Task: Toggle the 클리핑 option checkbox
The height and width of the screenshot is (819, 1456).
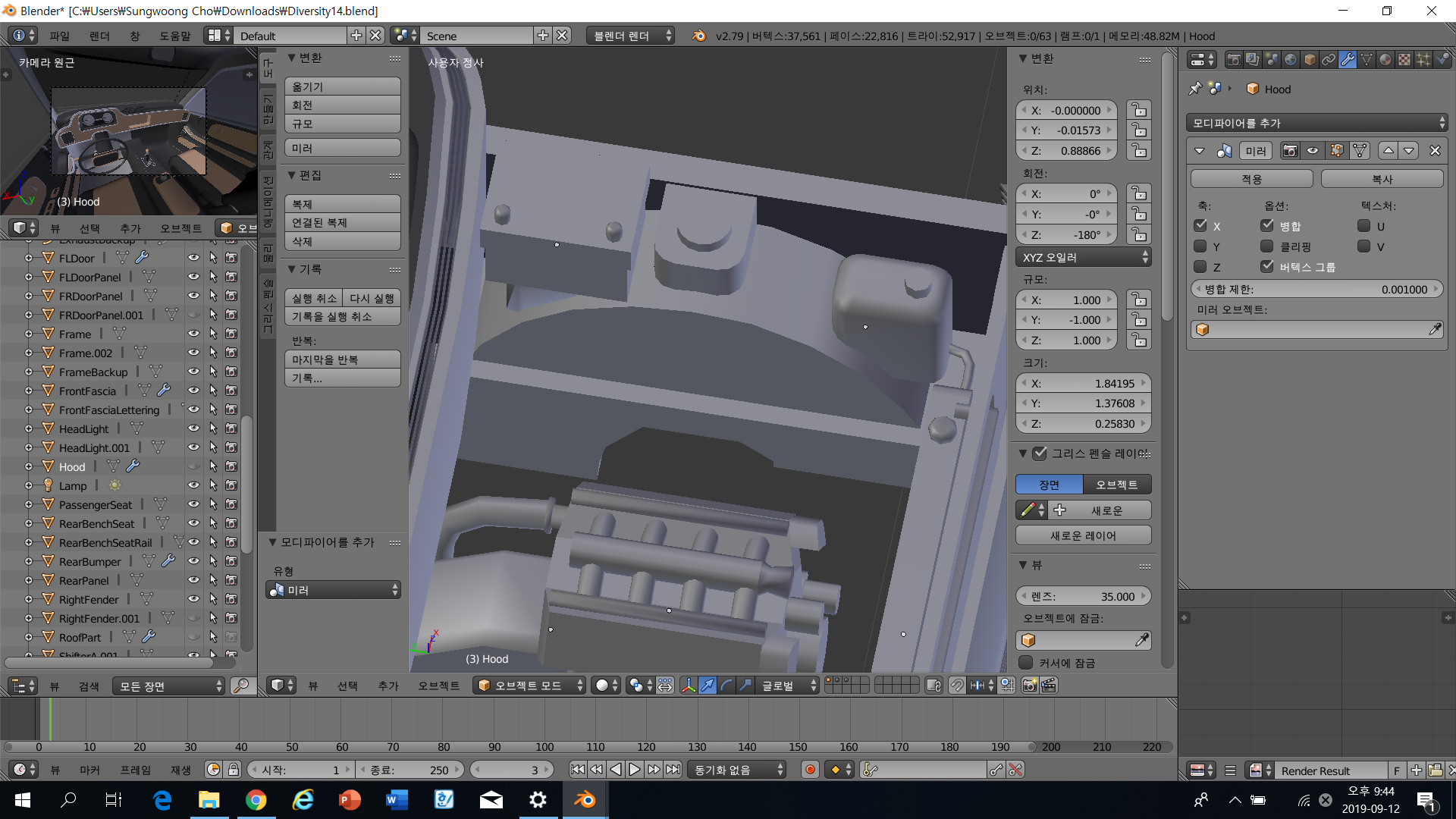Action: point(1267,246)
